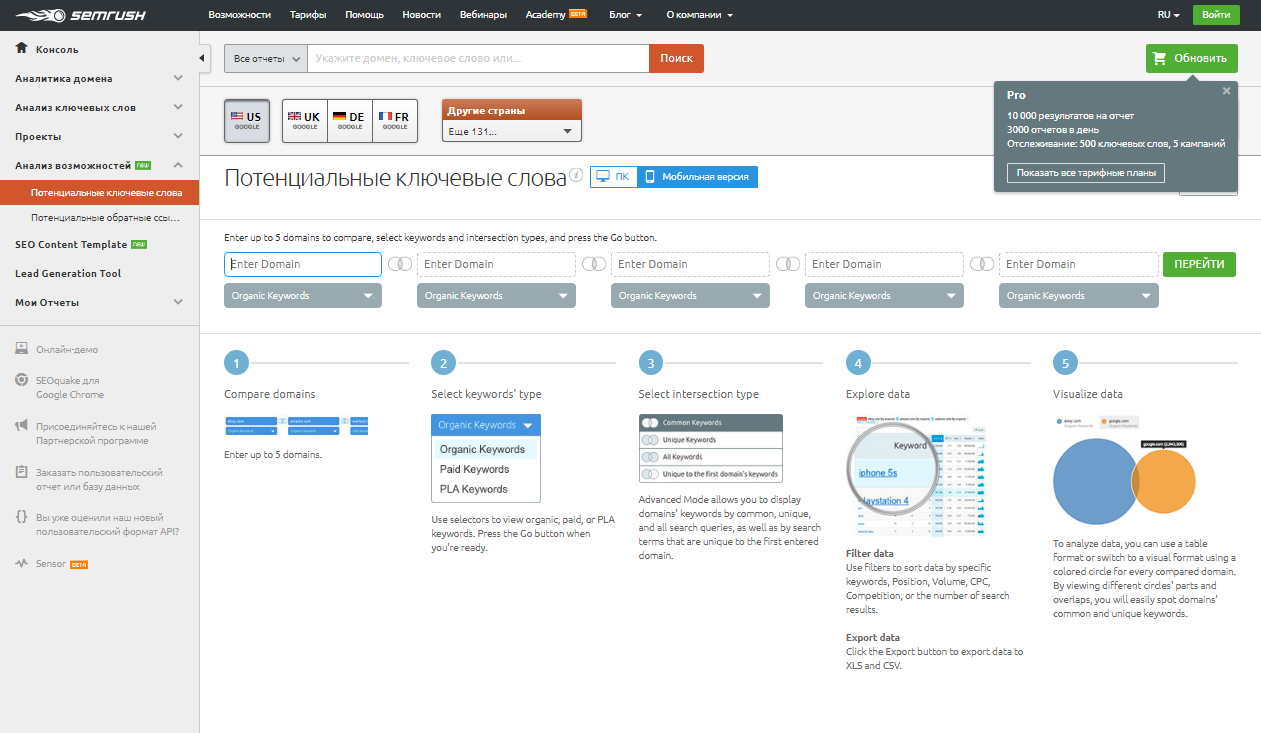Toggle intersection type between second and third domain
This screenshot has height=733, width=1261.
[594, 264]
